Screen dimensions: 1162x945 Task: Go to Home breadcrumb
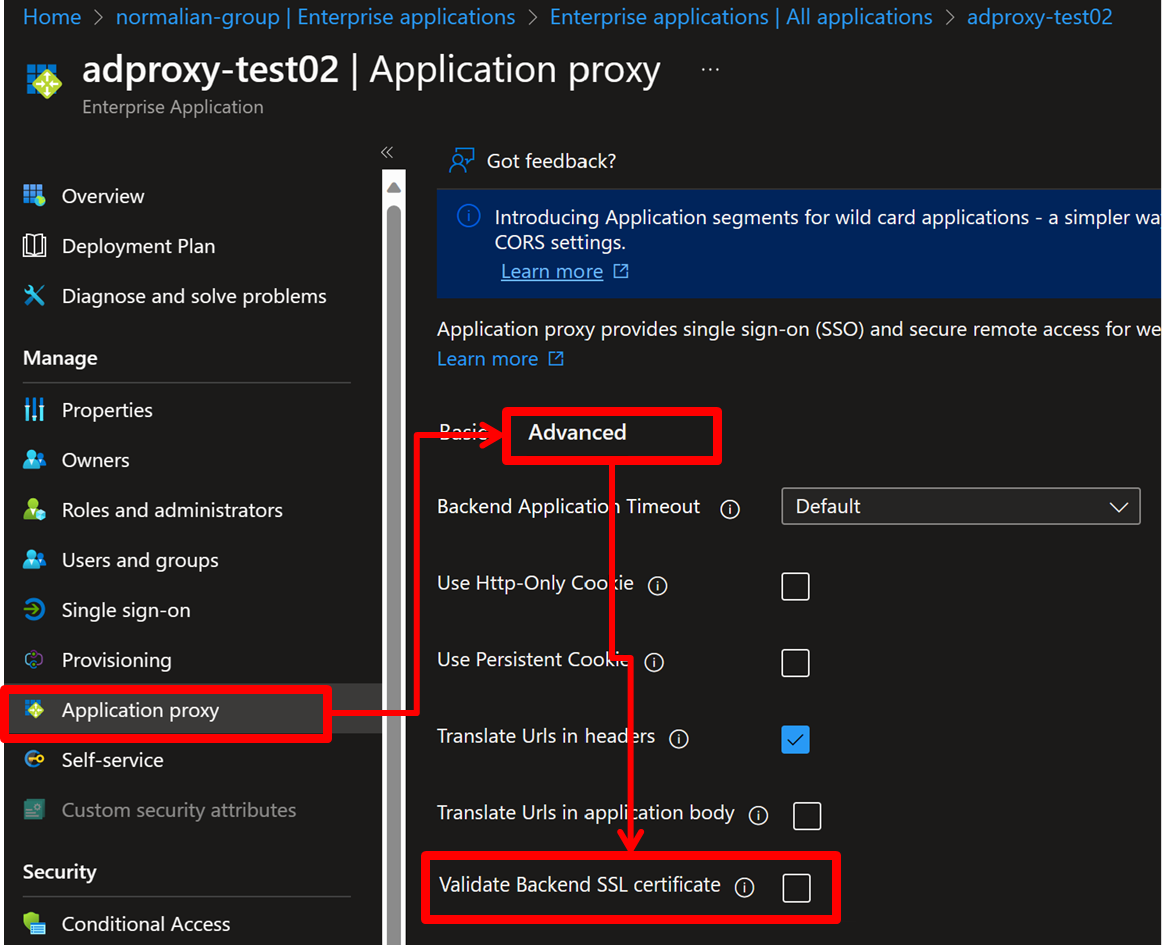(x=52, y=16)
